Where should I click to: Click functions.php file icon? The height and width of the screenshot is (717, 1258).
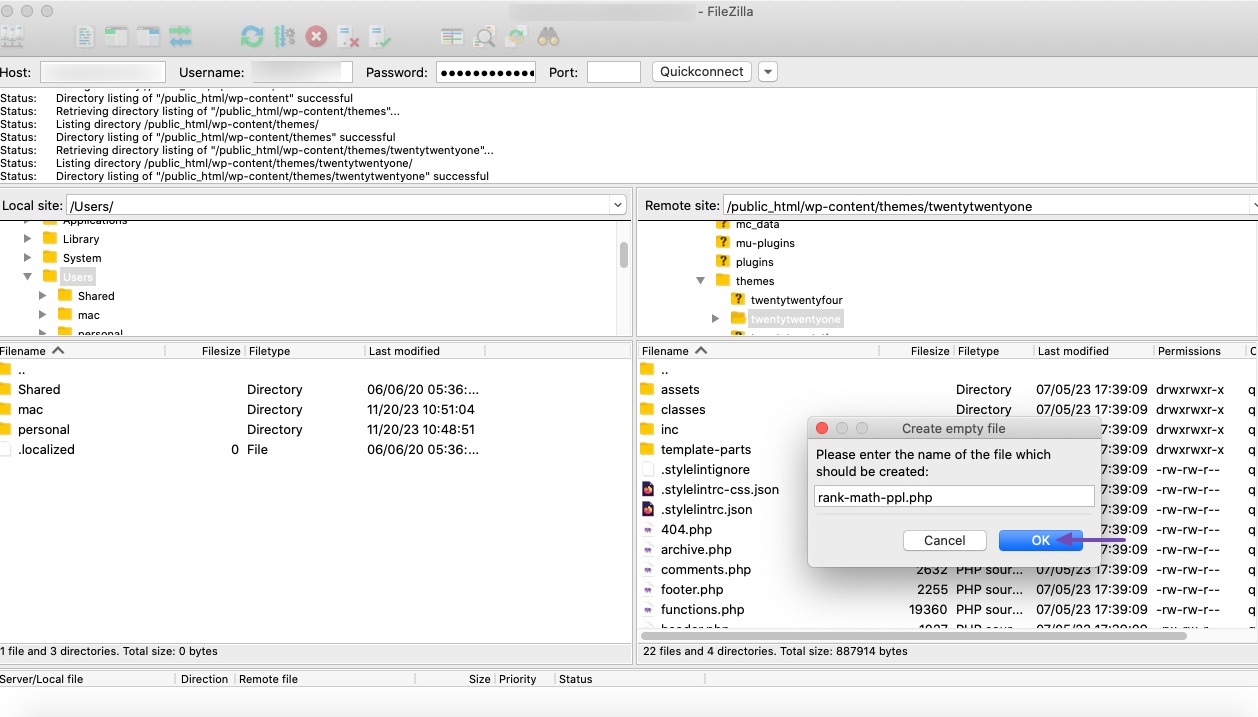click(x=647, y=609)
